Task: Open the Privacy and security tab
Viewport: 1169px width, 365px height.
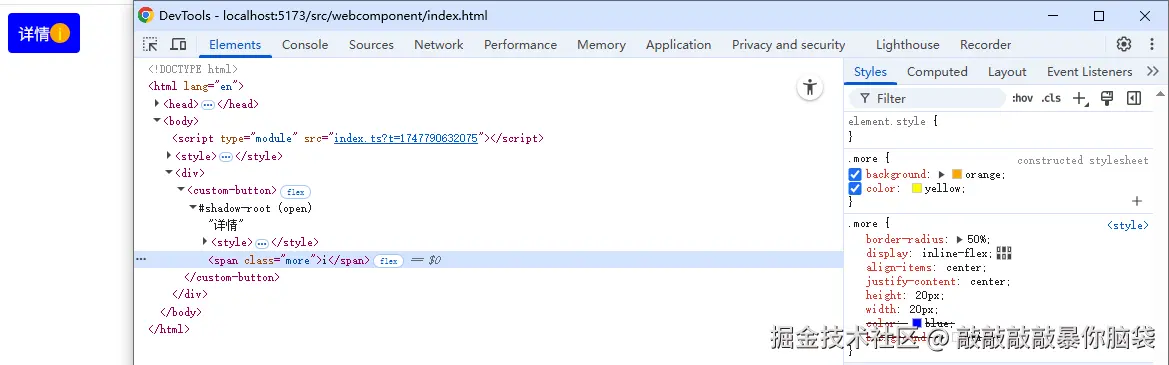Action: click(x=789, y=45)
